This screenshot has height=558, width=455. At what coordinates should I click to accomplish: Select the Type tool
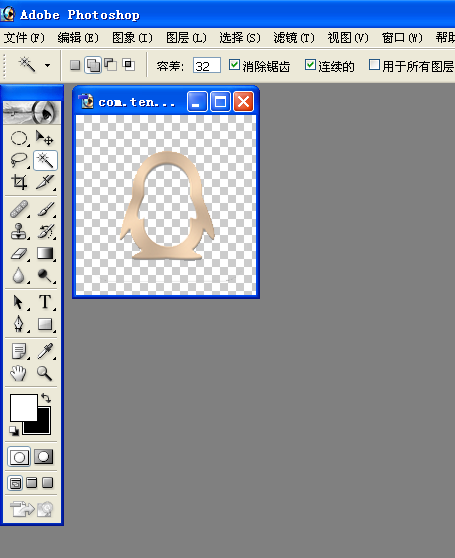(45, 302)
